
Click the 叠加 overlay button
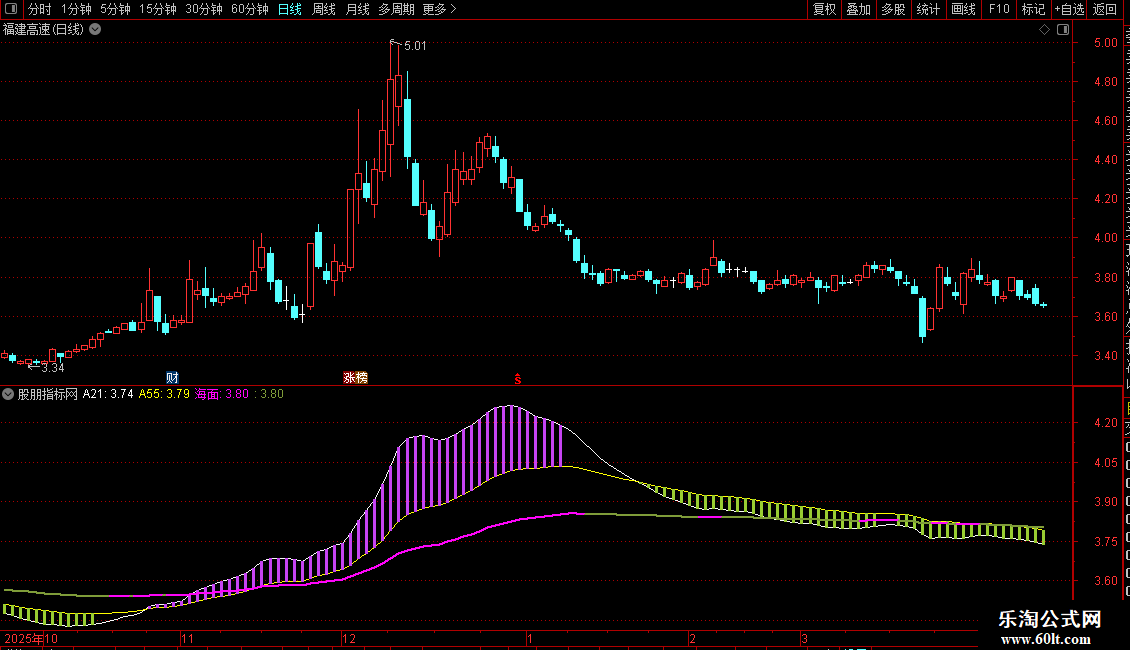click(x=858, y=9)
